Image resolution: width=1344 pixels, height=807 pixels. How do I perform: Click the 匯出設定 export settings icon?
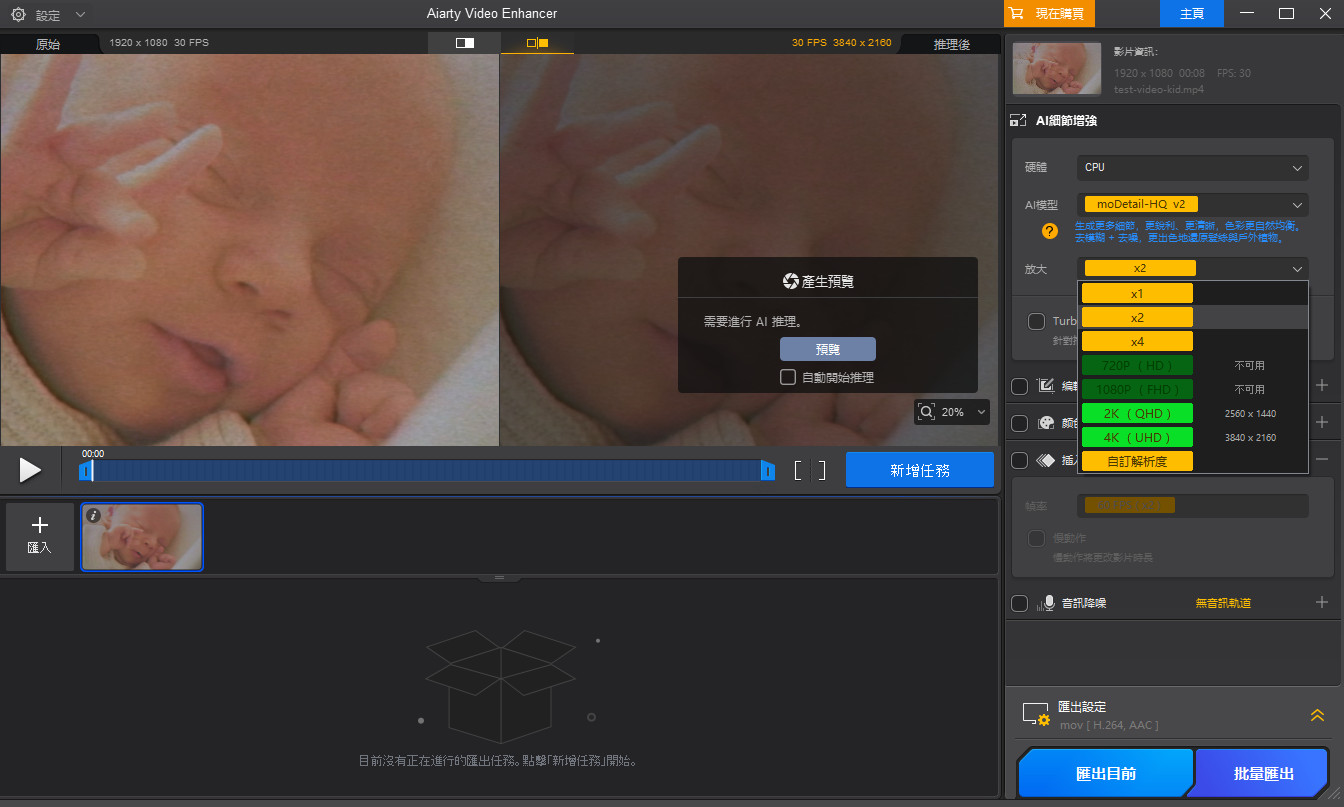tap(1036, 714)
